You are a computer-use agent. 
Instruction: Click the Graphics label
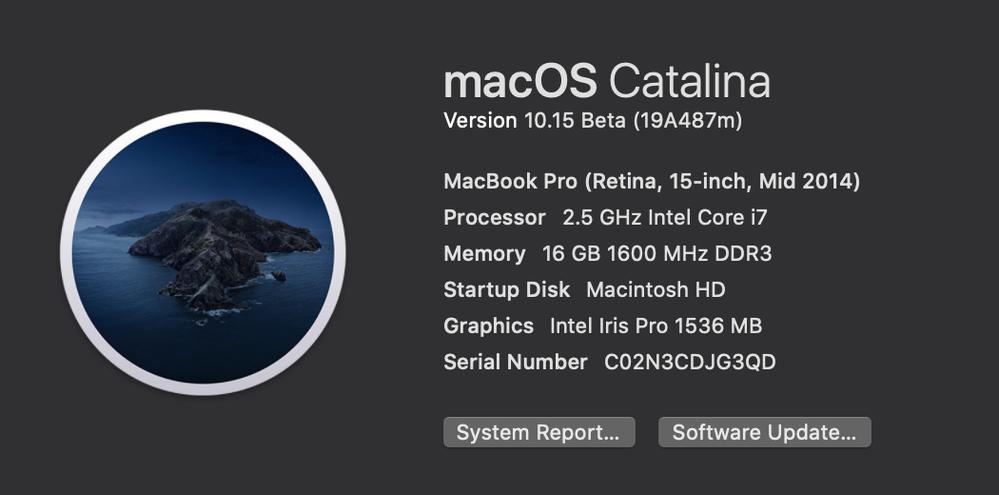coord(488,326)
